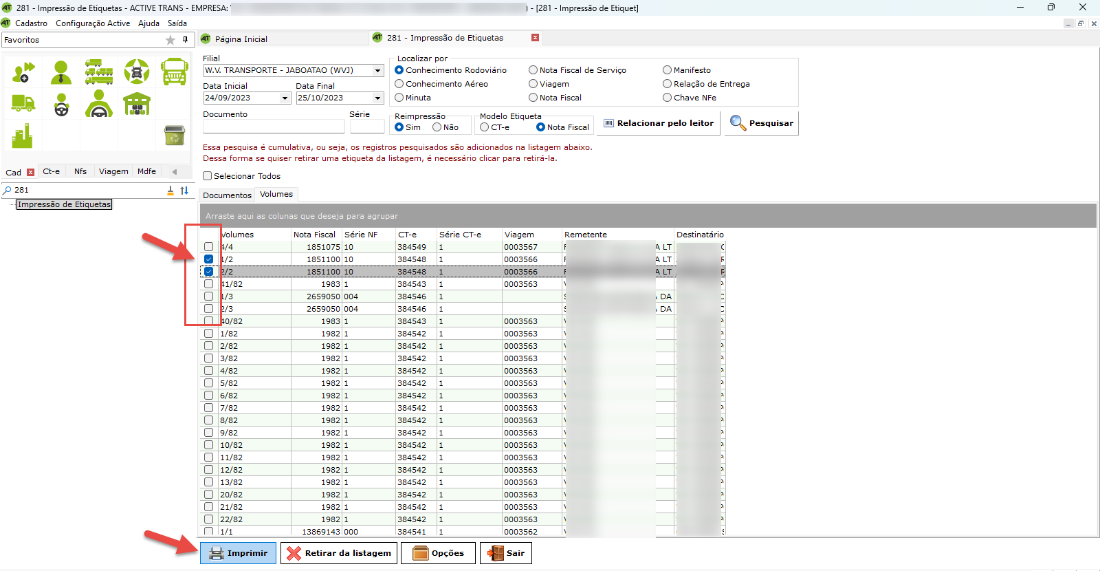
Task: Click the Sair button
Action: pos(506,553)
